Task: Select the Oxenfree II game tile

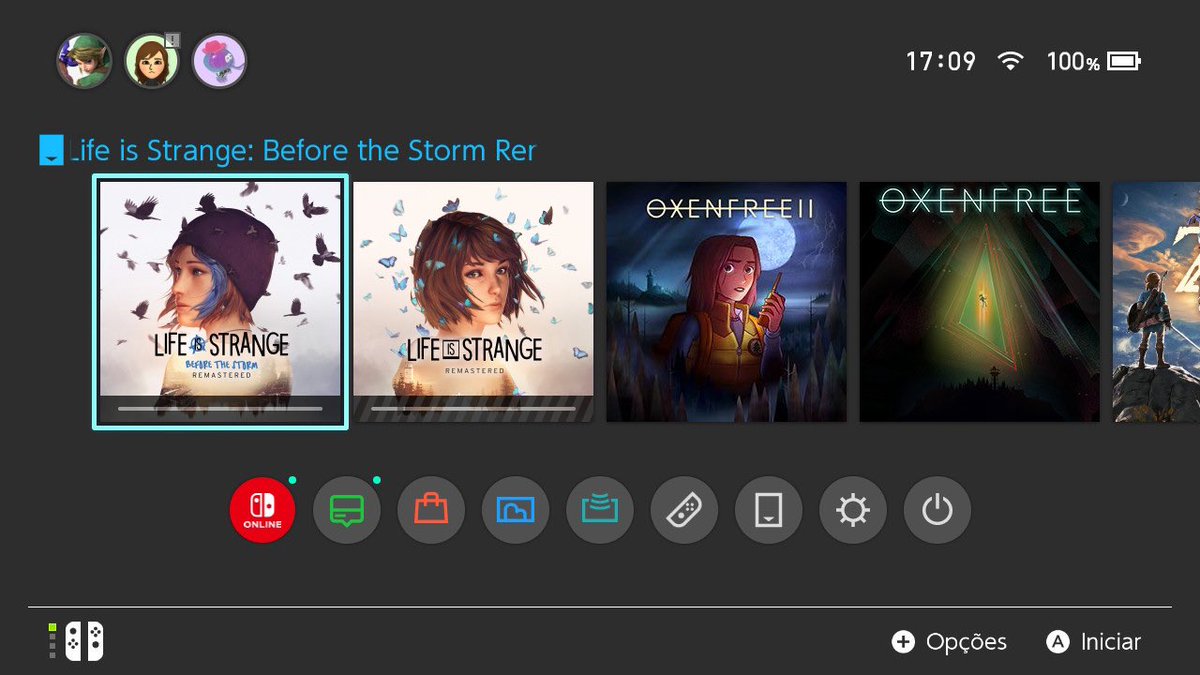Action: tap(727, 302)
